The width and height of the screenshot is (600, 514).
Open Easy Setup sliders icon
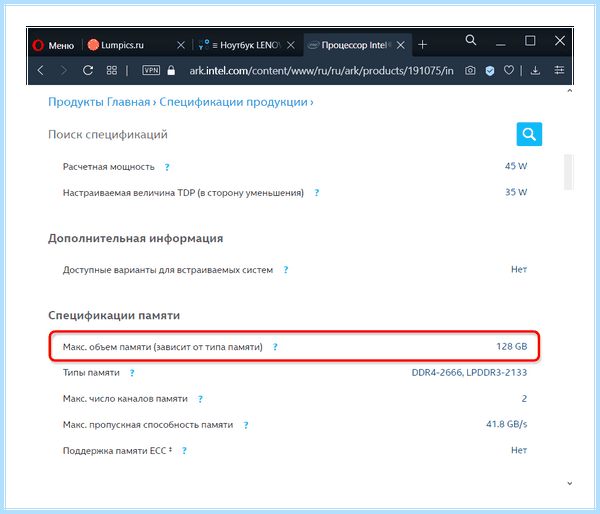click(x=559, y=70)
